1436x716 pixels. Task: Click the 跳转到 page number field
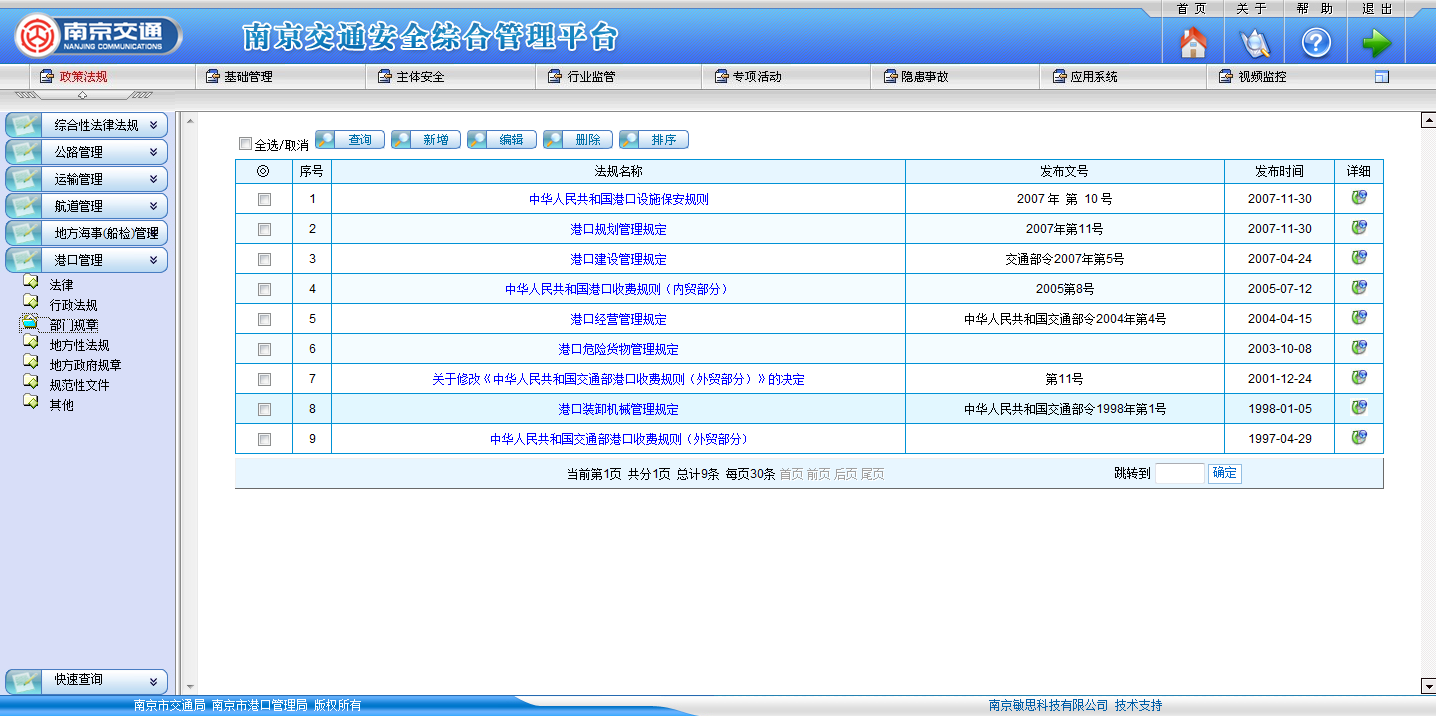(1179, 473)
